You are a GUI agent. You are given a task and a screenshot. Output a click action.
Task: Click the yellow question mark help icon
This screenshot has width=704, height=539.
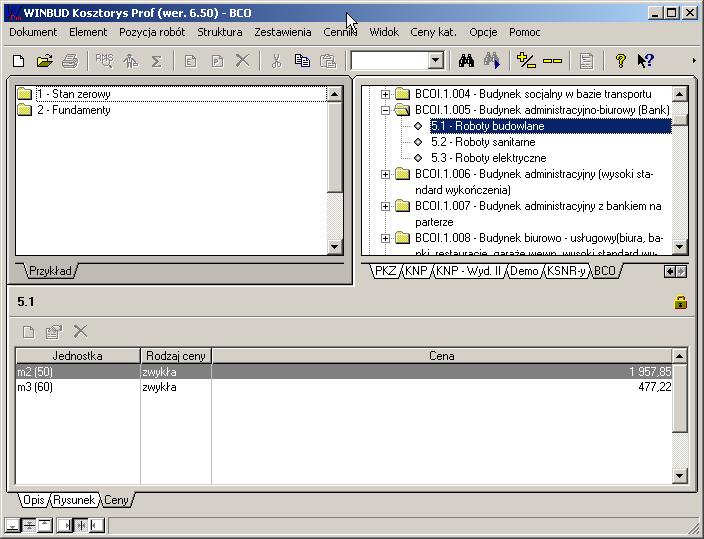[x=620, y=61]
